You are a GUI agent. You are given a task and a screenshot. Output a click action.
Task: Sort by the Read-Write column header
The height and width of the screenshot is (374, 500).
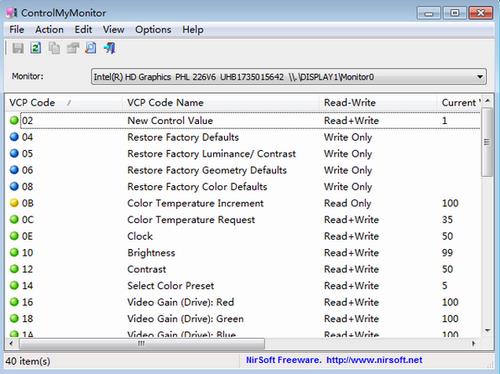[378, 103]
